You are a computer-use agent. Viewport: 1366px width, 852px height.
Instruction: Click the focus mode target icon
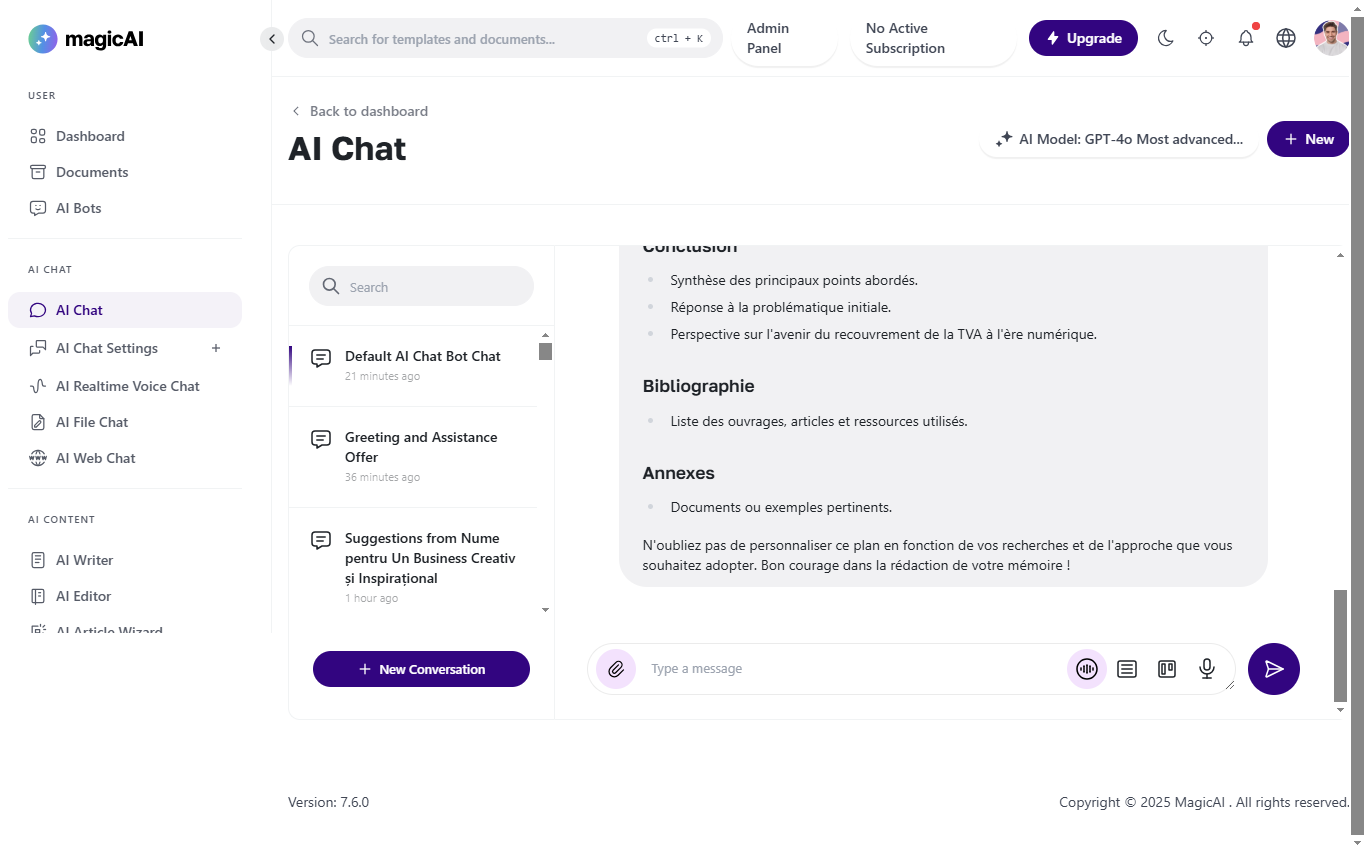click(1206, 38)
